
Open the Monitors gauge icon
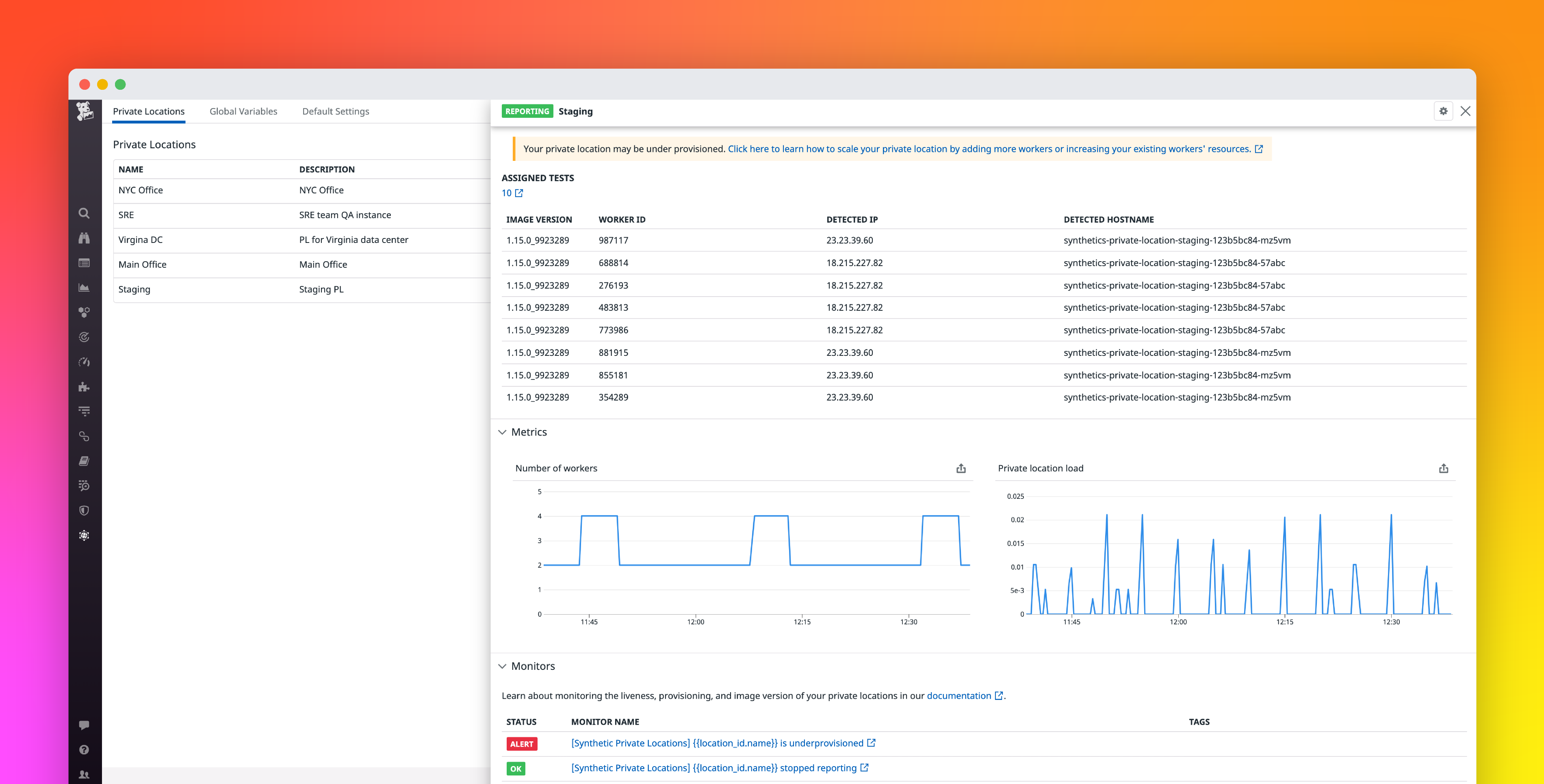tap(84, 362)
